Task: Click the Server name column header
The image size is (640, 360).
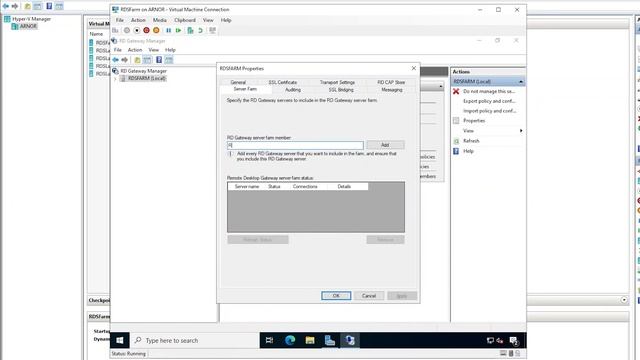Action: pyautogui.click(x=247, y=187)
